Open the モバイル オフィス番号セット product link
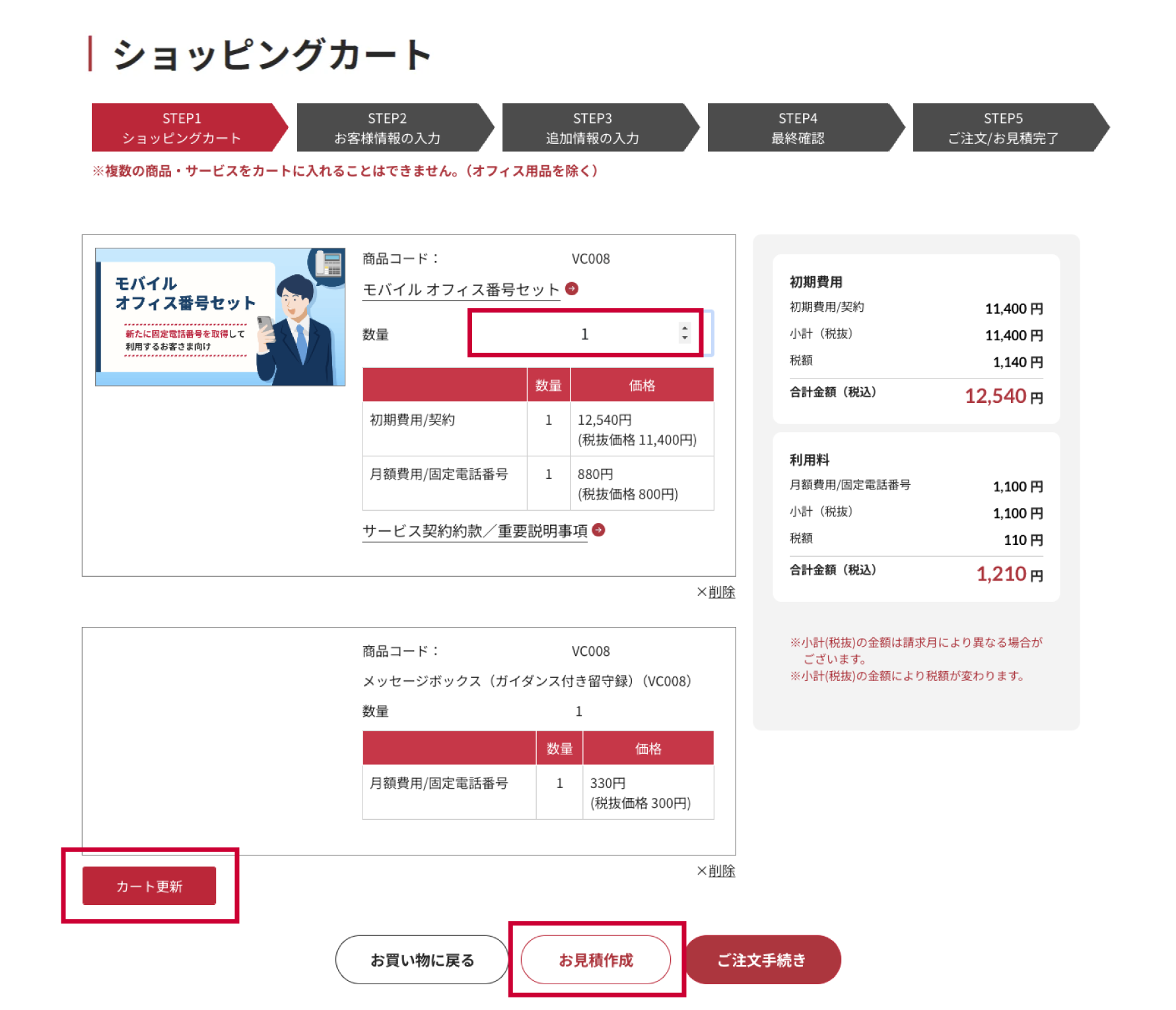 tap(461, 289)
